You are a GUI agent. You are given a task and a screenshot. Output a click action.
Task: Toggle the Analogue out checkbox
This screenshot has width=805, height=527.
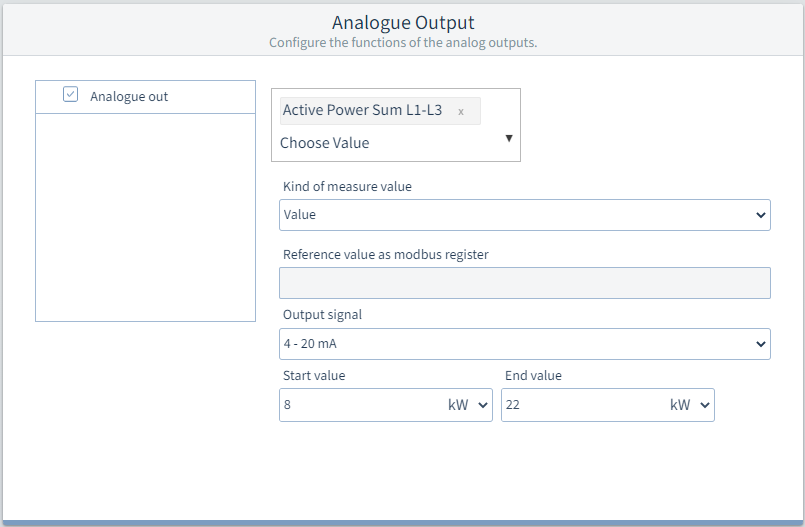click(70, 94)
